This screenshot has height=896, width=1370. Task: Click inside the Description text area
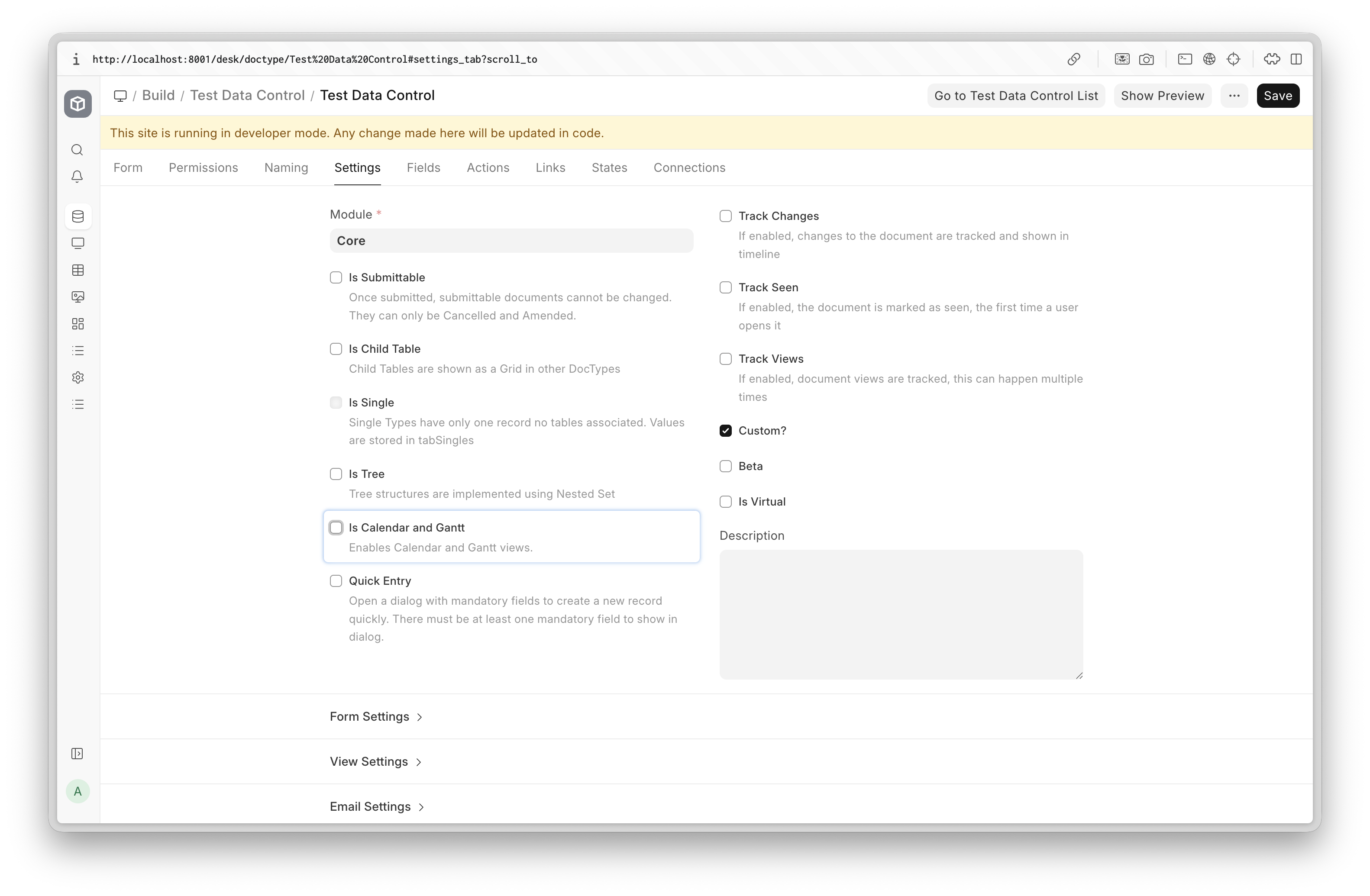point(900,613)
